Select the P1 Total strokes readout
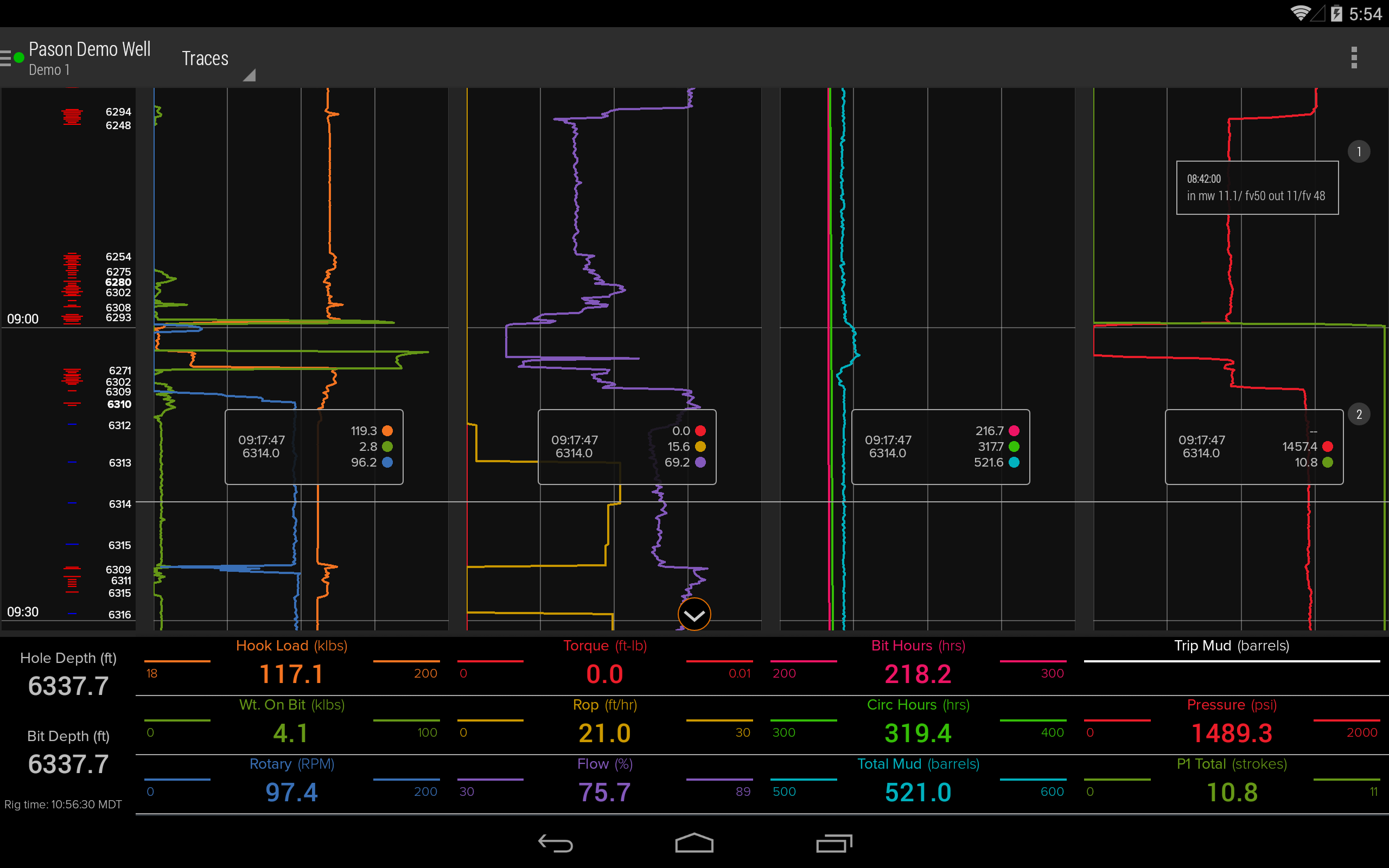 (x=1232, y=783)
